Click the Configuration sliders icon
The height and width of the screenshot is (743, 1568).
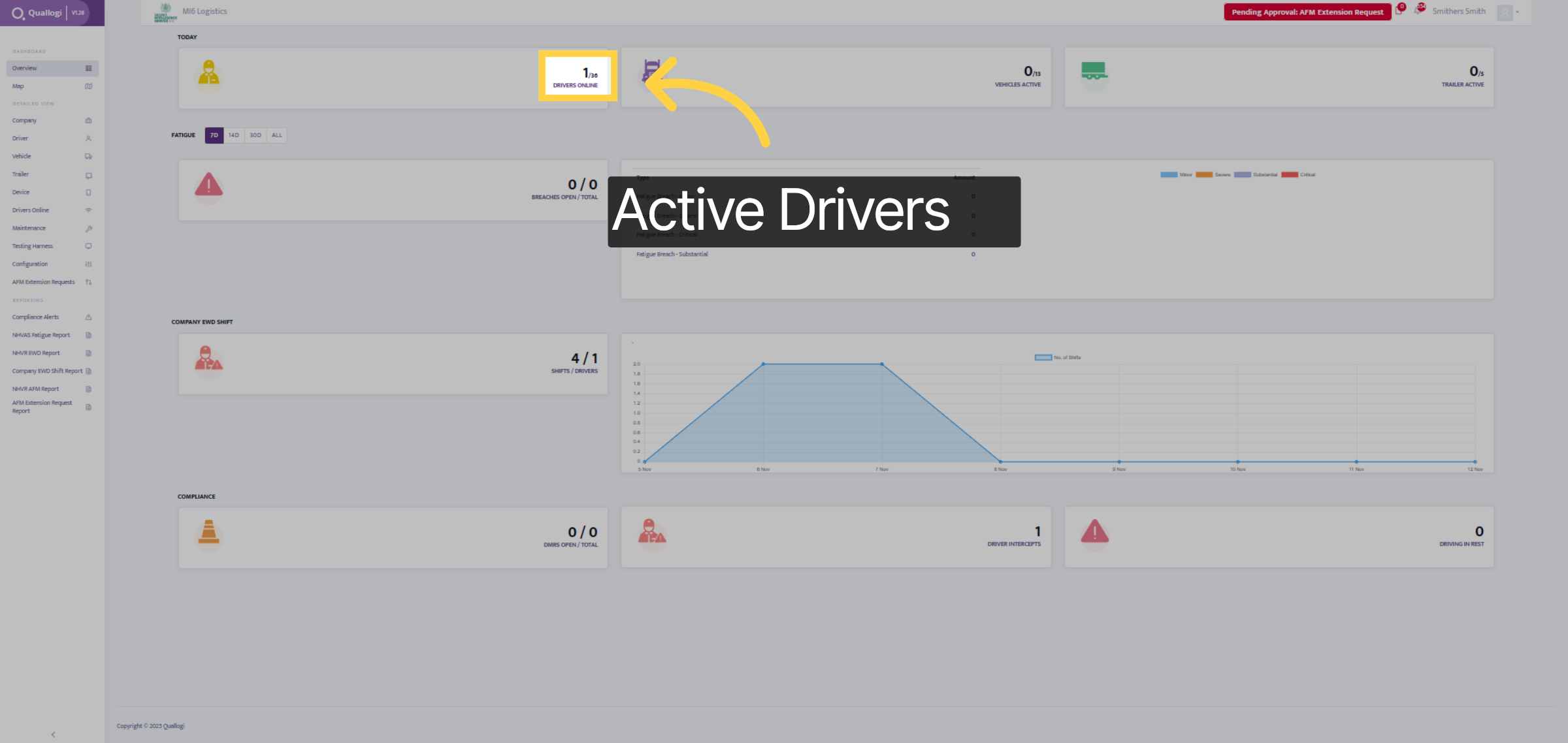88,264
